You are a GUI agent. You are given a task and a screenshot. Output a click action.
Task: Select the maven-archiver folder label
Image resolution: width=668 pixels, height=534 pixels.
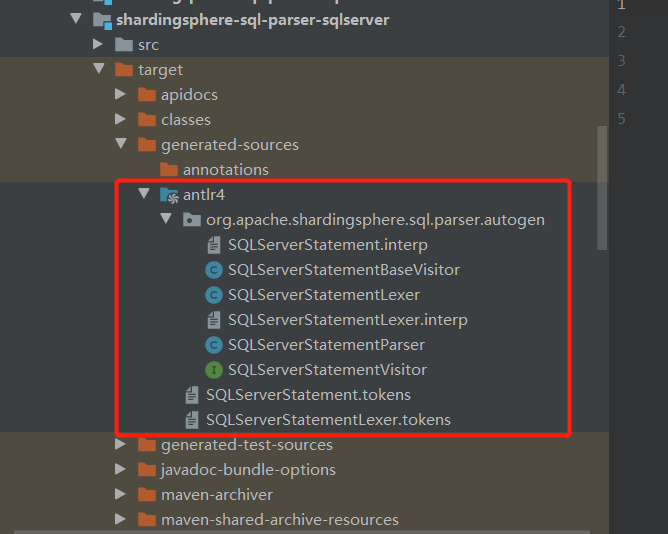(217, 495)
